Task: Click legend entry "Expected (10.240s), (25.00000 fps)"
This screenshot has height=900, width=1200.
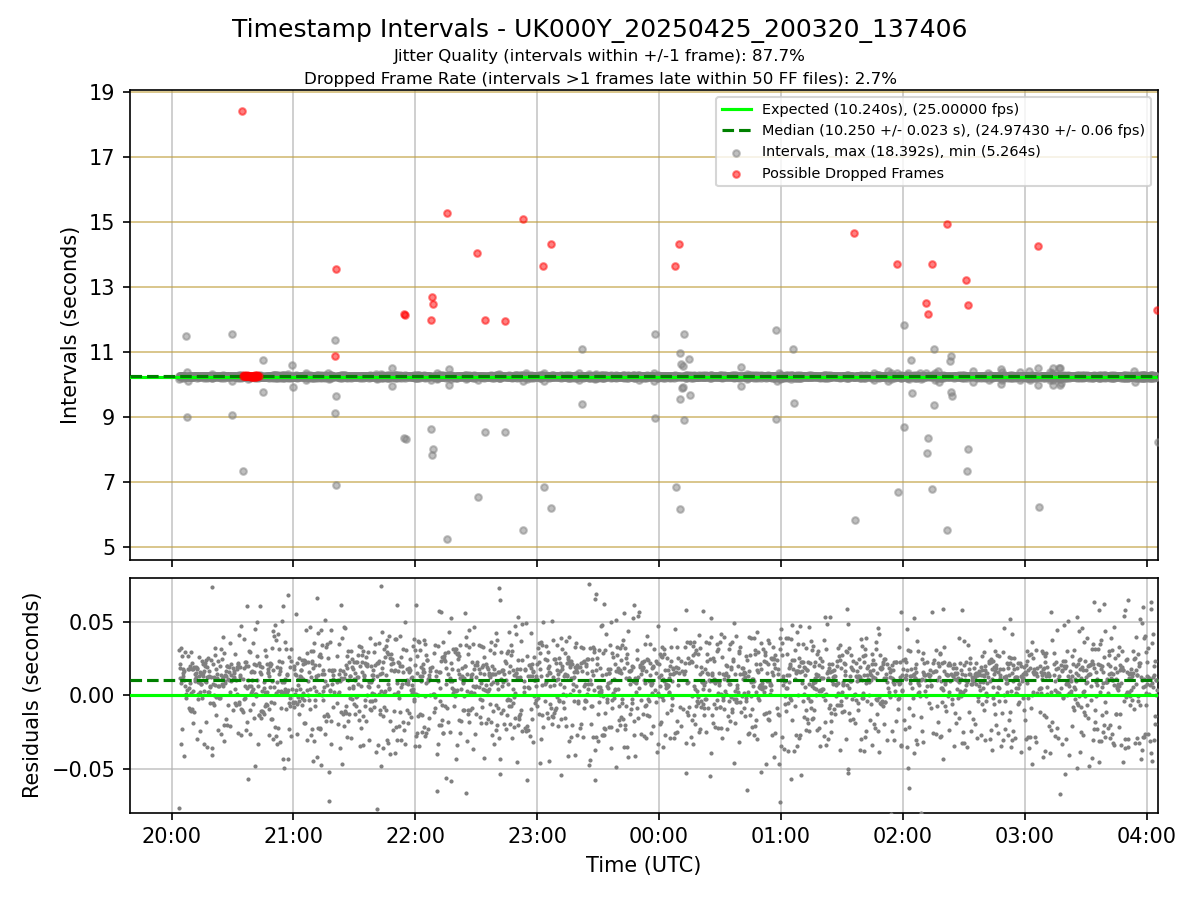Action: [x=890, y=109]
